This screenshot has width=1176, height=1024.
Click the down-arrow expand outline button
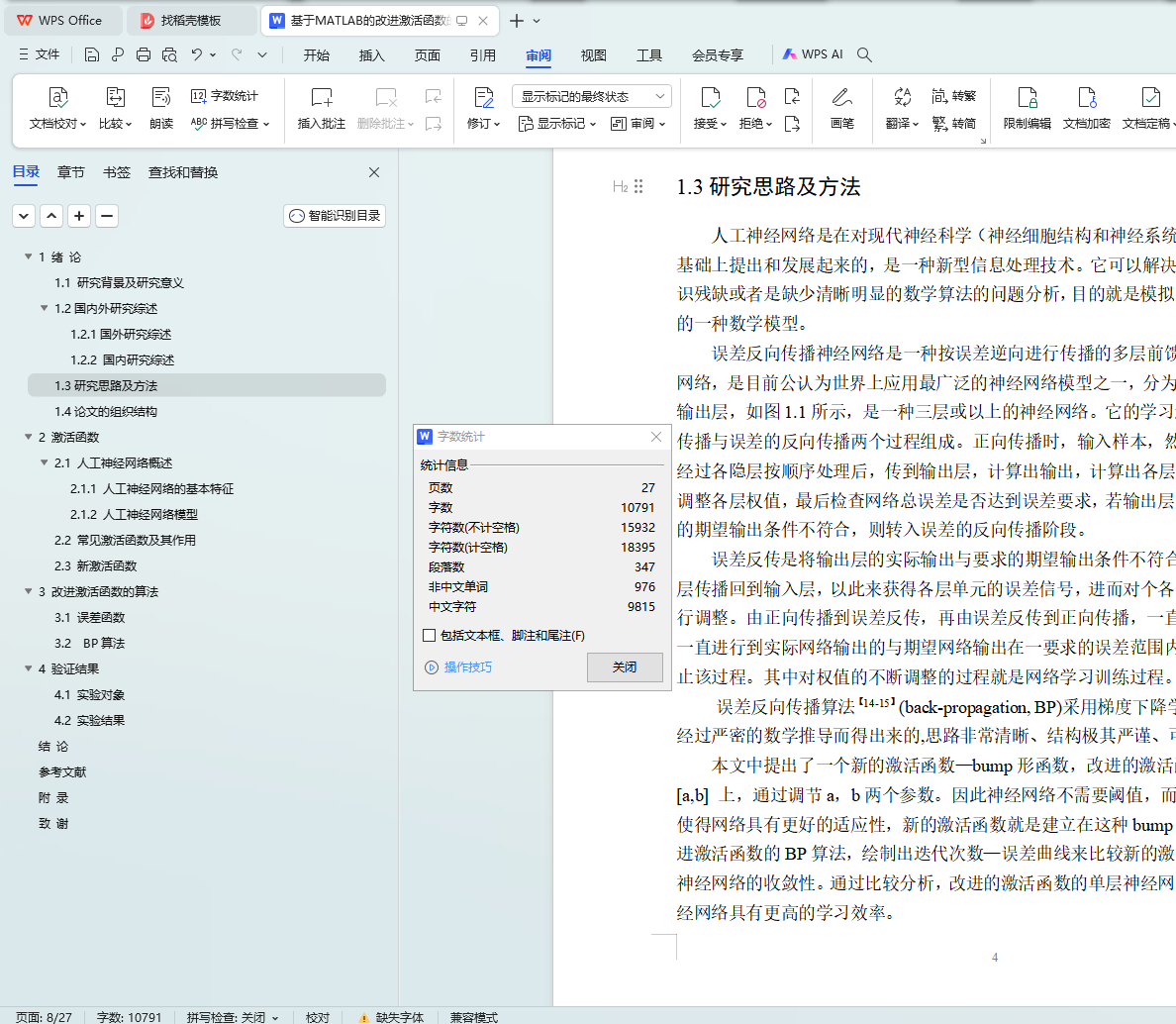point(24,216)
